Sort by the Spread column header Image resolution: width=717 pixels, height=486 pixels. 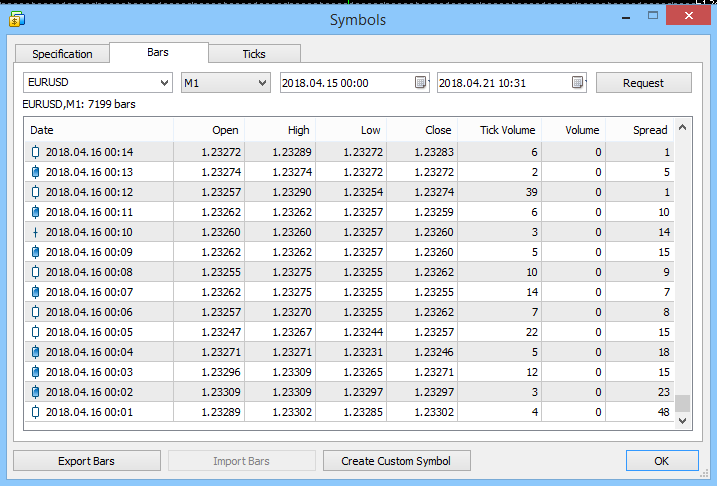pyautogui.click(x=640, y=130)
